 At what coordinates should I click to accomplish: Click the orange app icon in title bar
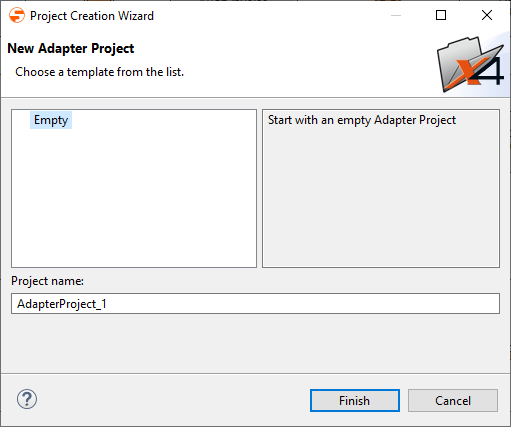click(17, 15)
